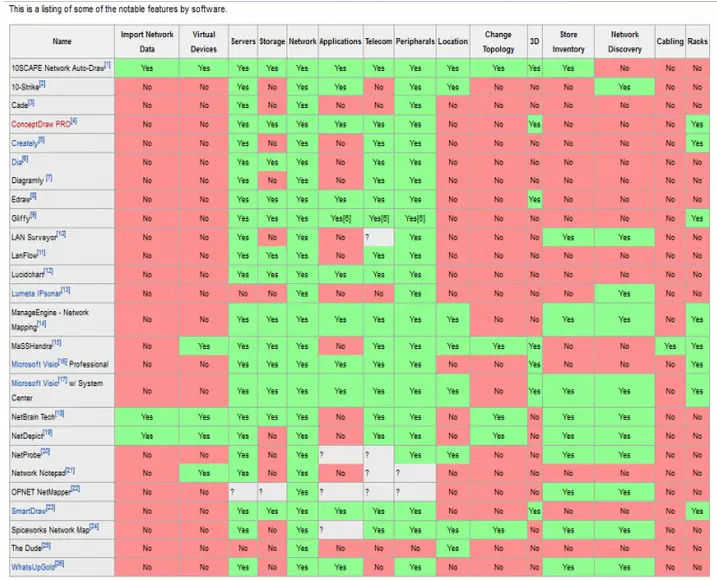Open Microsoft Visio link in Professional row
This screenshot has height=580, width=717.
click(x=35, y=365)
